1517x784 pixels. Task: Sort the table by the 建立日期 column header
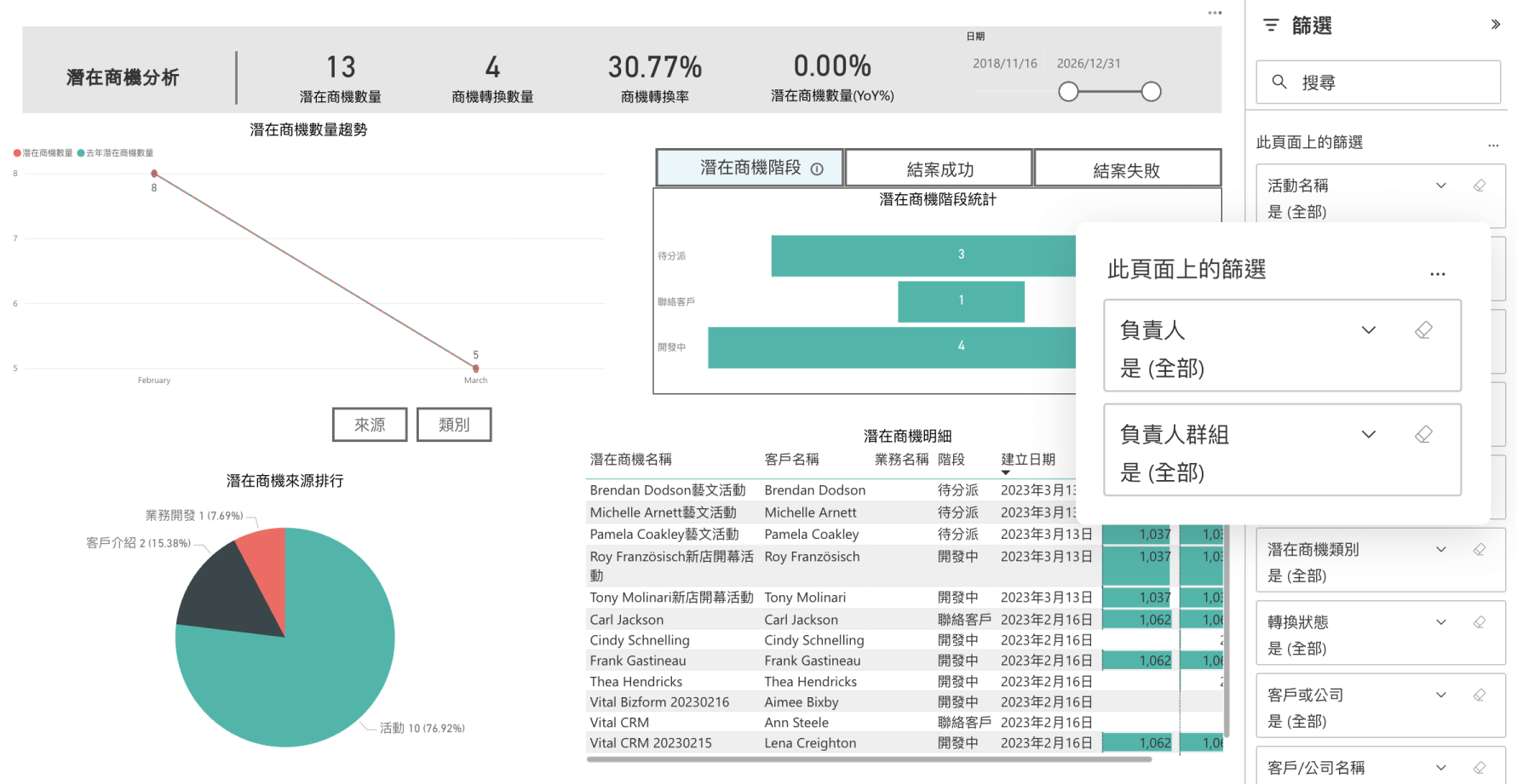pyautogui.click(x=1028, y=460)
